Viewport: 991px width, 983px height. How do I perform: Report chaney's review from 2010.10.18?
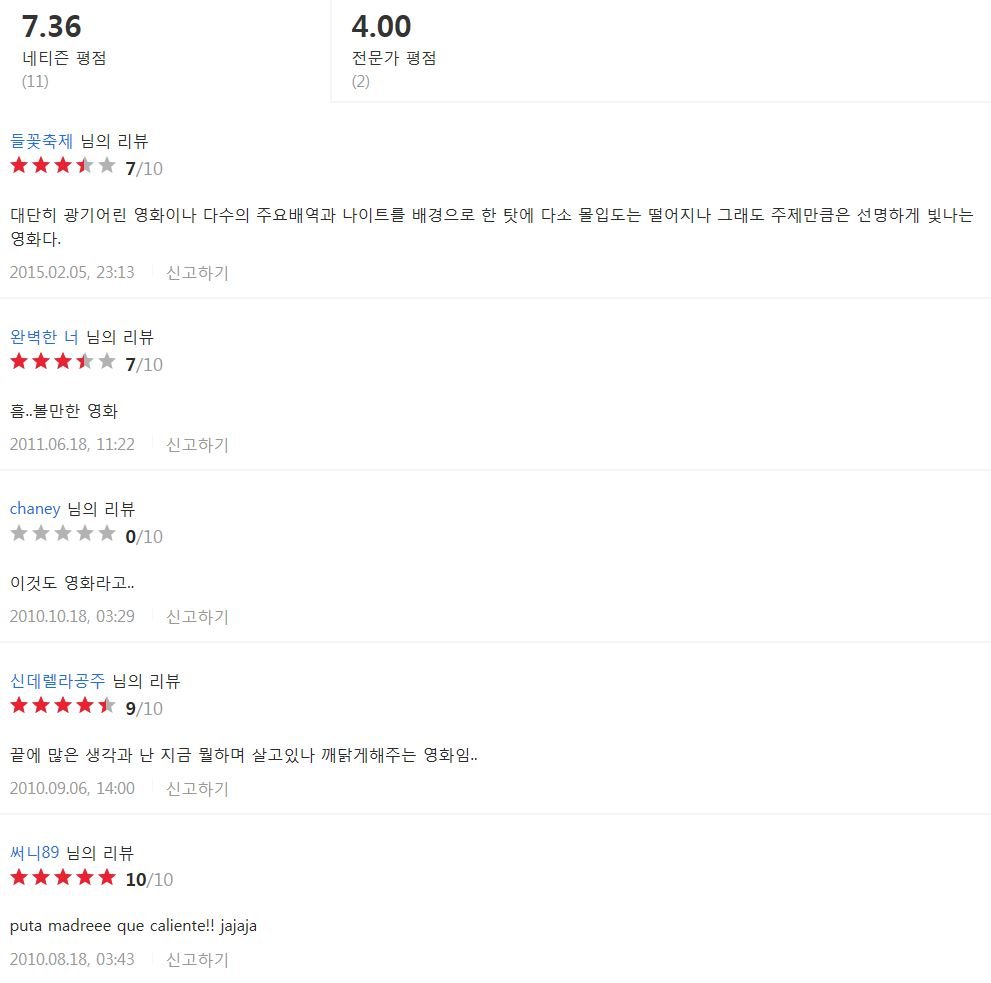click(x=197, y=616)
